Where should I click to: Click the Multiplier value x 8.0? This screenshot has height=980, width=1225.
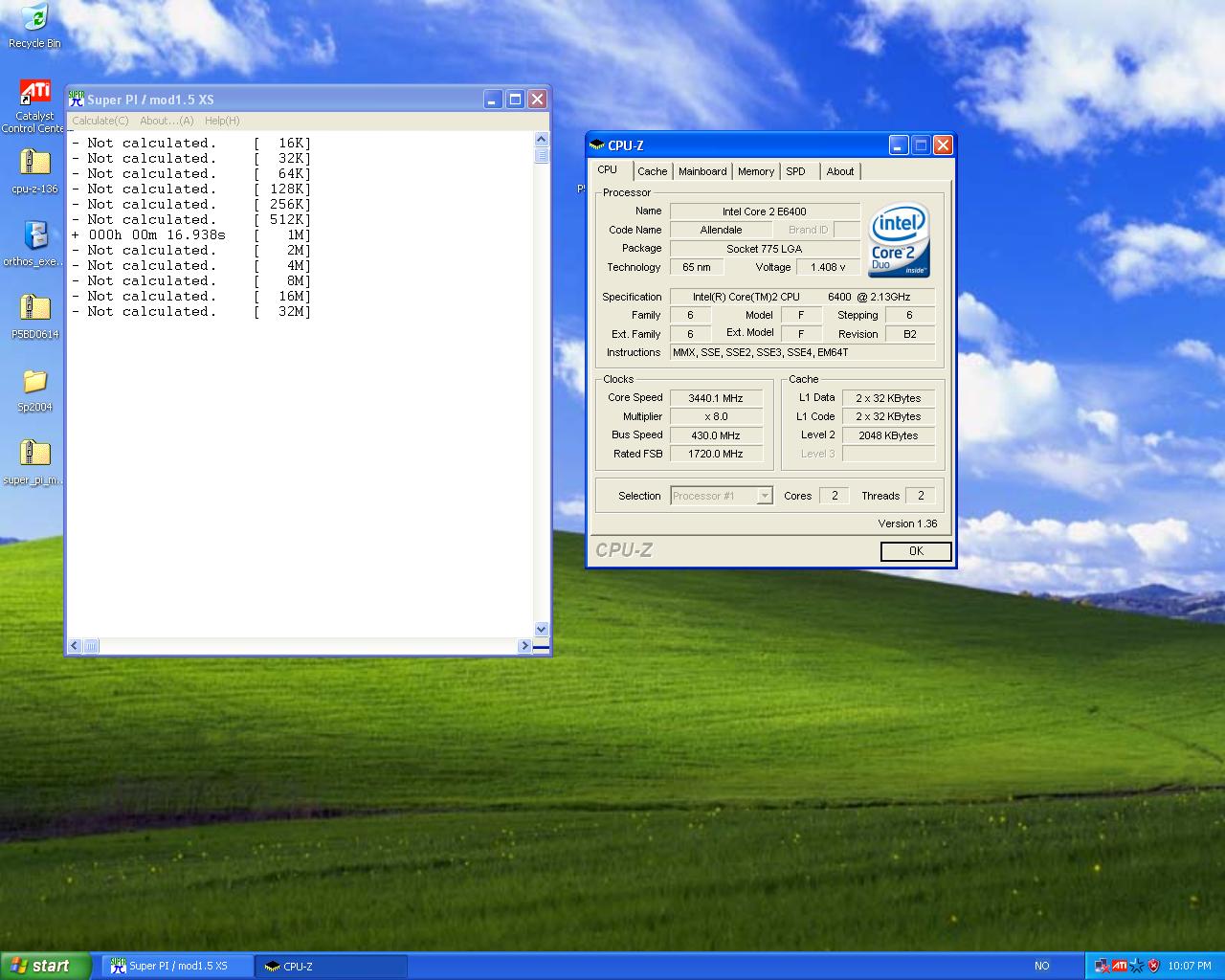coord(716,416)
